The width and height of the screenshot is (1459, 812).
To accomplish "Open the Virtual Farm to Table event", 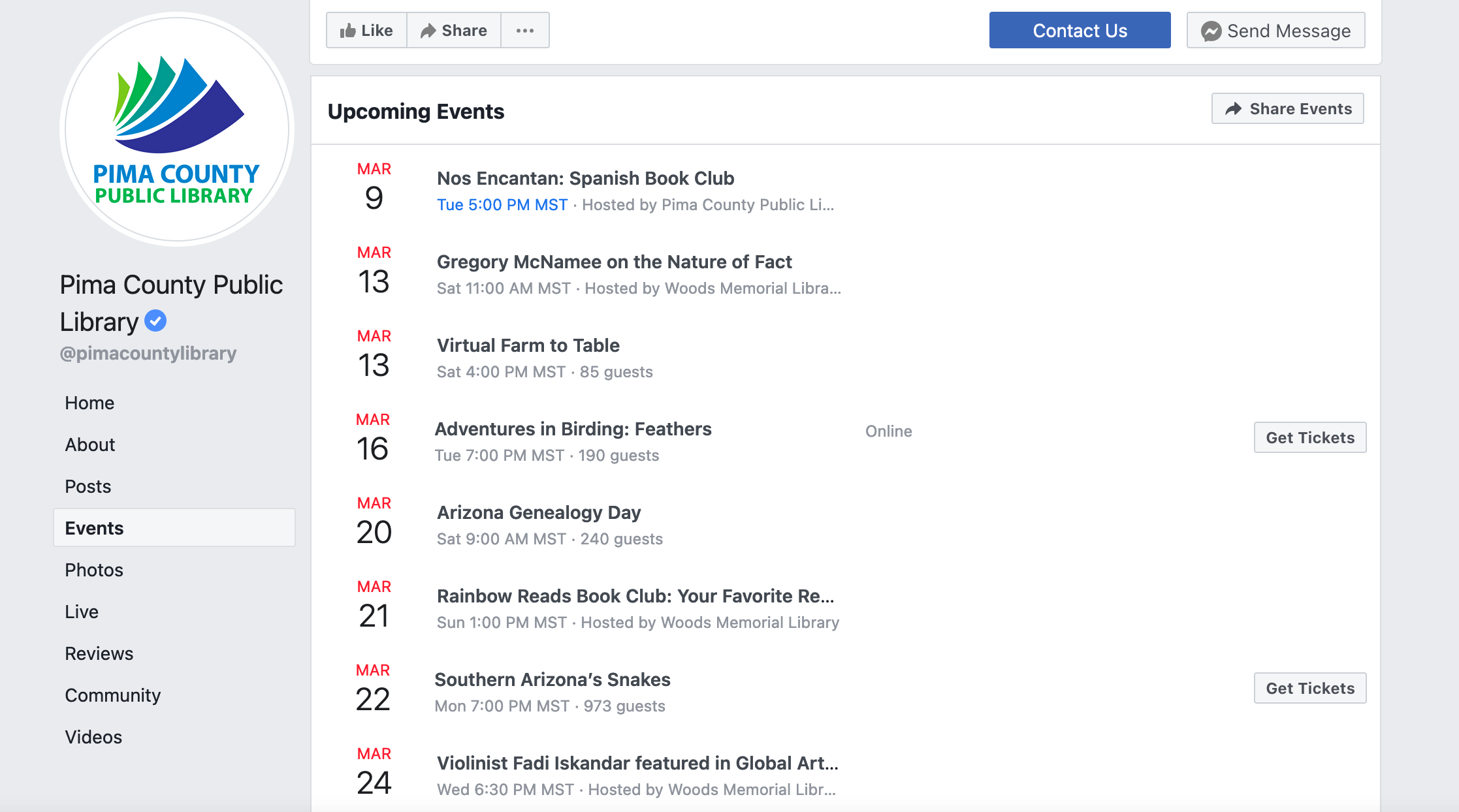I will pyautogui.click(x=528, y=345).
